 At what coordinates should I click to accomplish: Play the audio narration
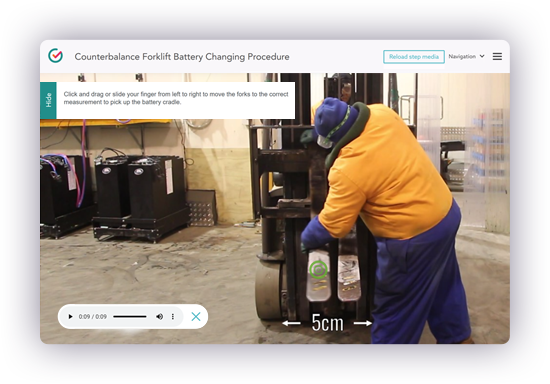click(x=70, y=317)
